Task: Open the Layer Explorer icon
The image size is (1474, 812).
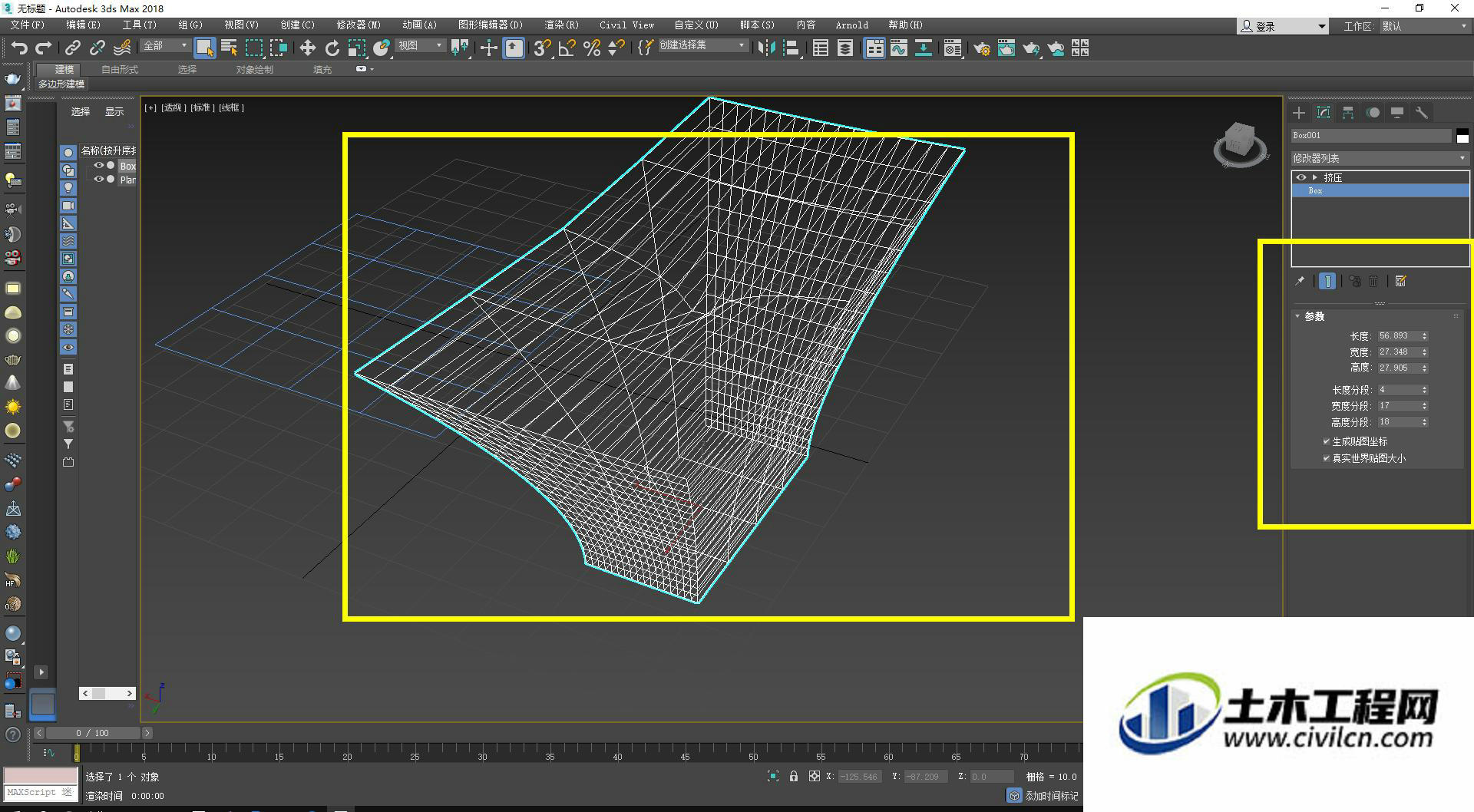Action: (x=845, y=48)
